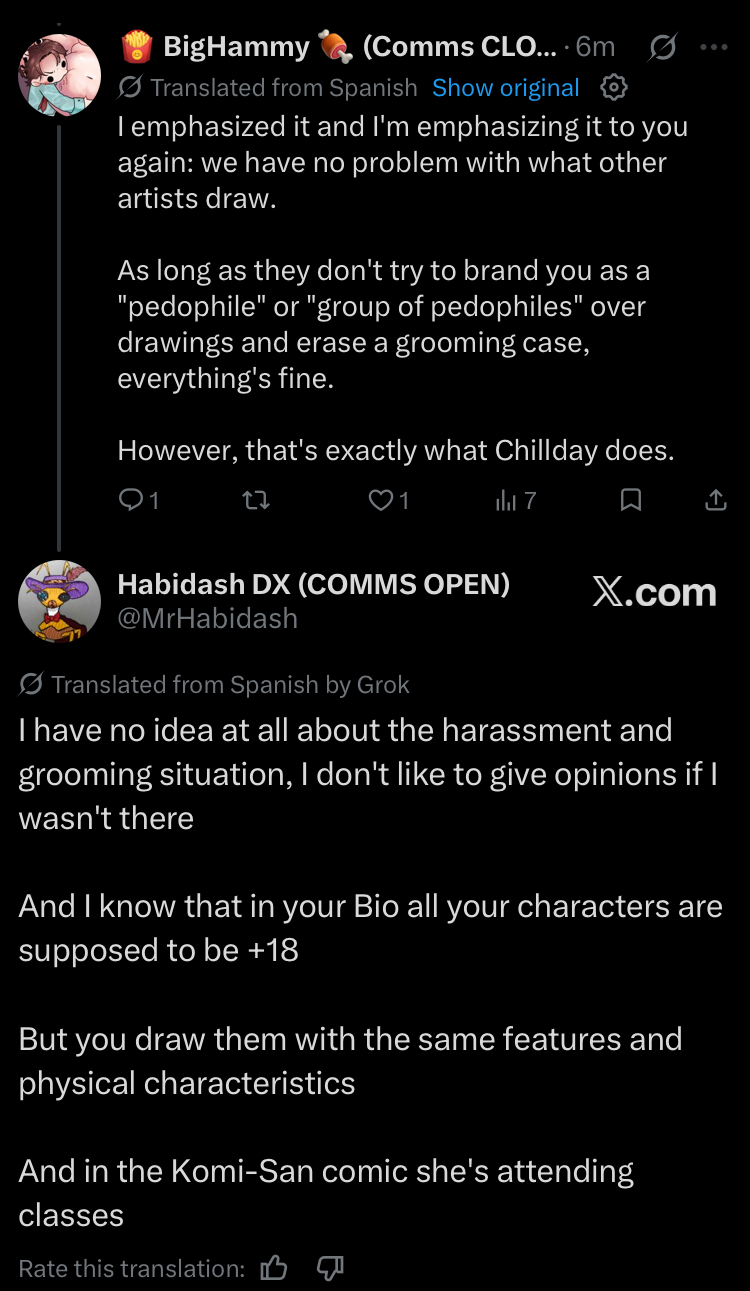
Task: Rate the translation with thumbs up
Action: point(273,1269)
